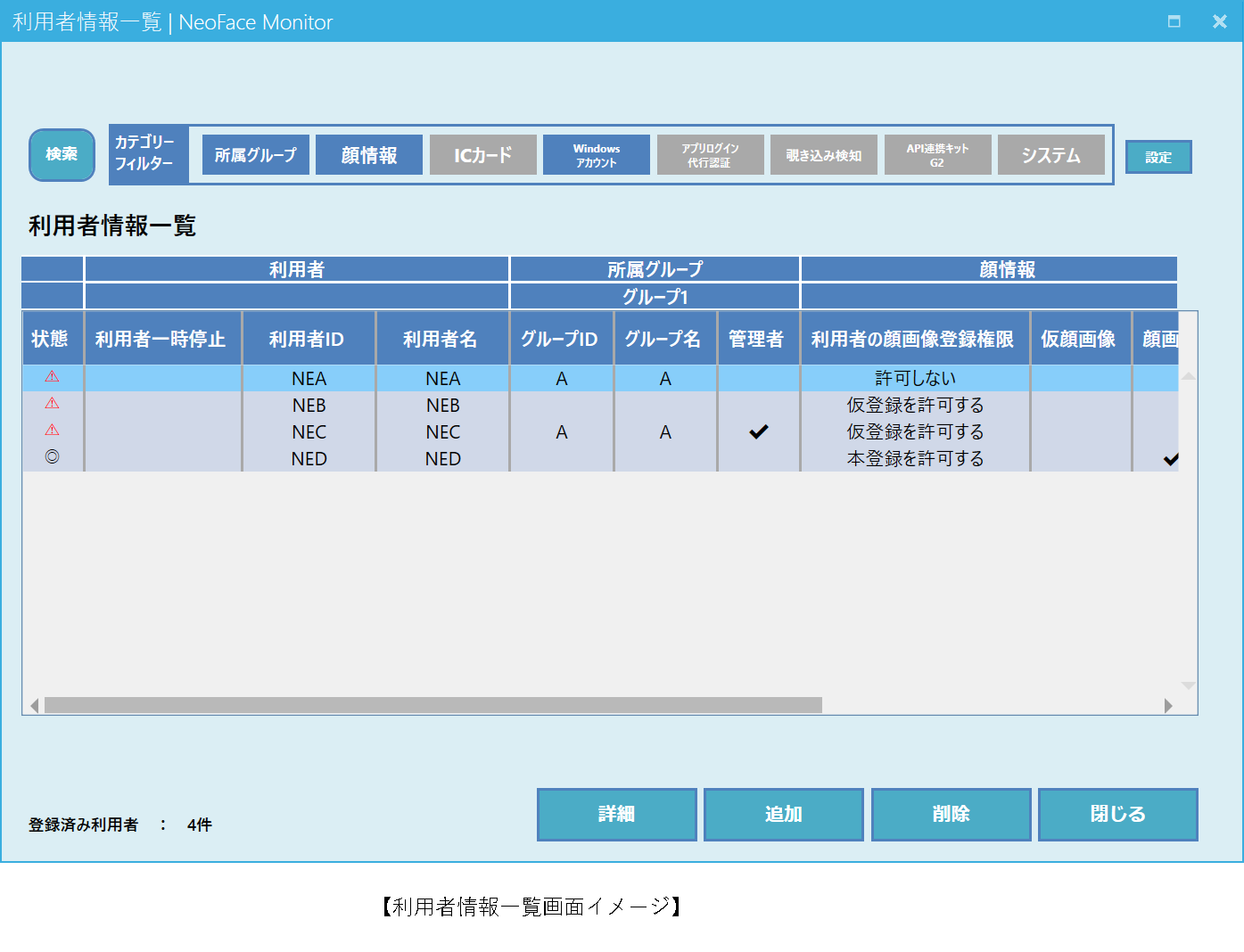Click the warning status icon for user NEA
Viewport: 1244px width, 952px height.
click(x=52, y=377)
